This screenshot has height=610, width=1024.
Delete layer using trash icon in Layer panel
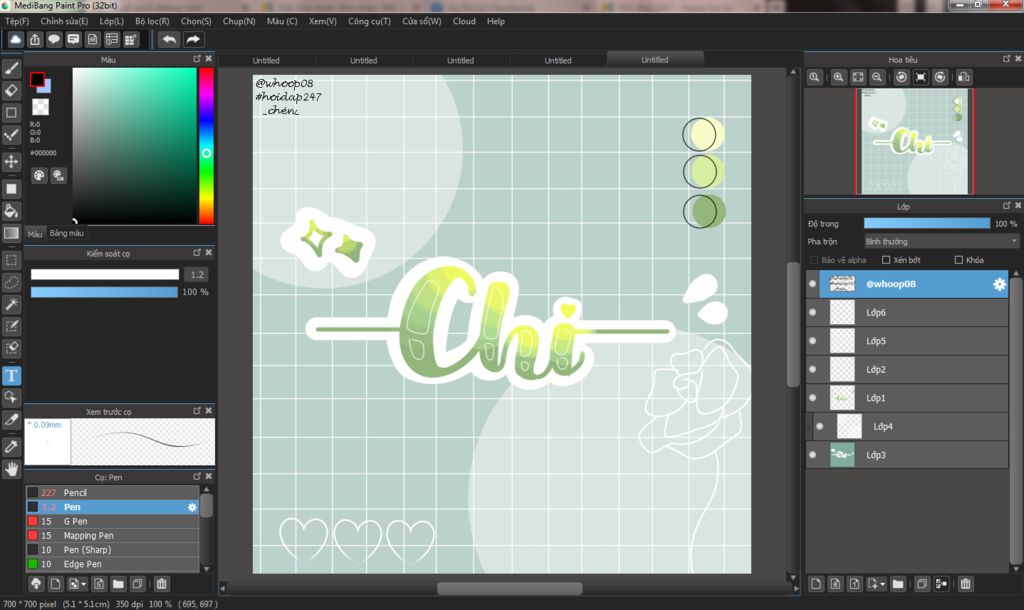coord(965,584)
